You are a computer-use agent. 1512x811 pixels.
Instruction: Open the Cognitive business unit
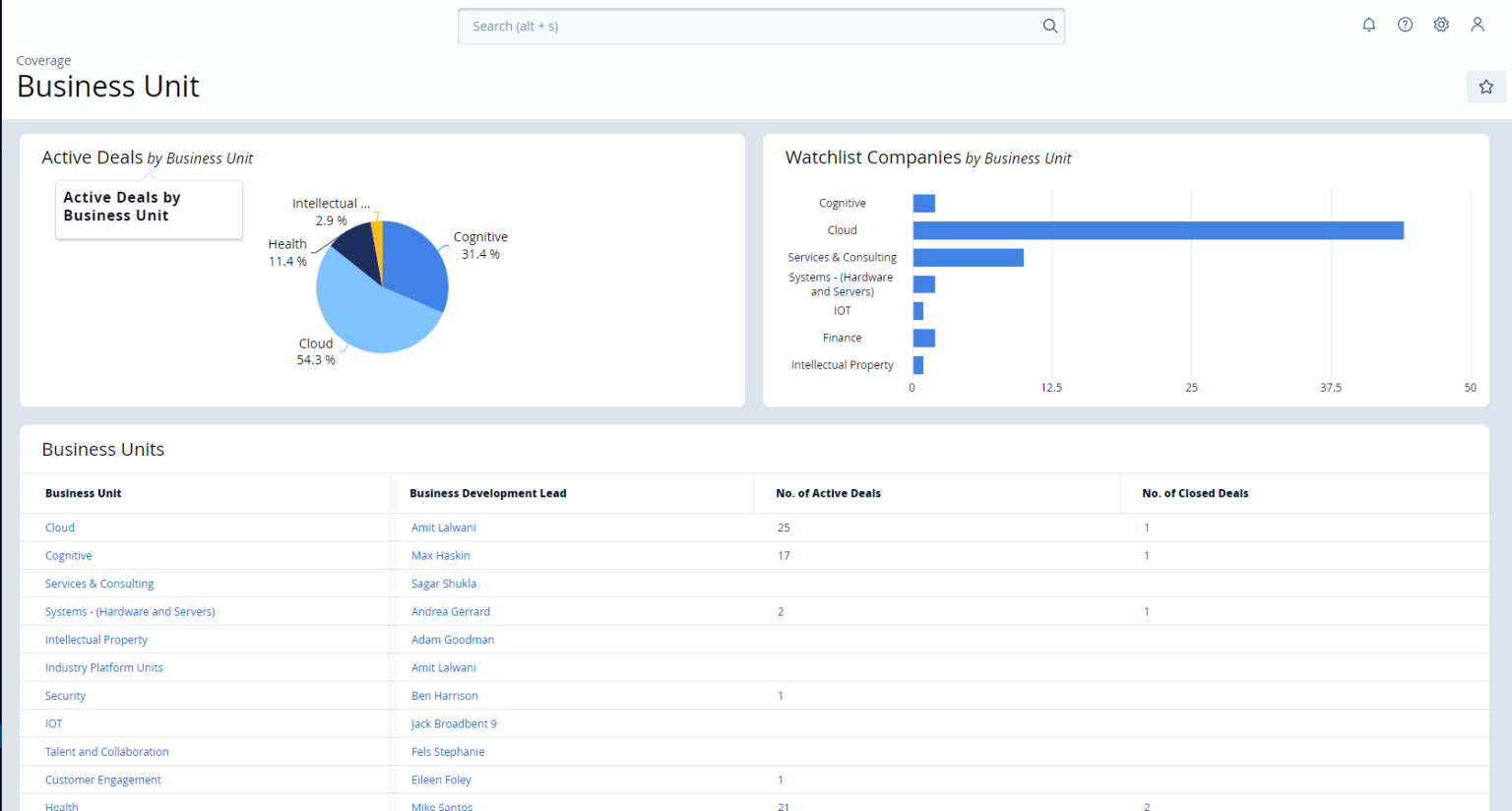pos(68,555)
